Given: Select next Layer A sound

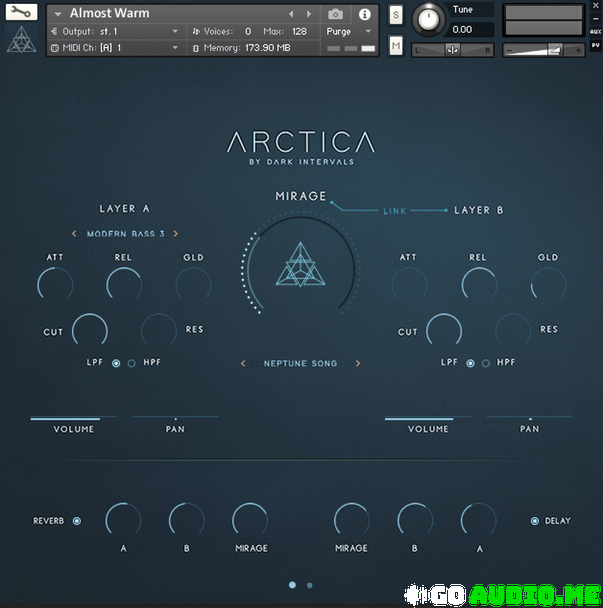Looking at the screenshot, I should pos(176,233).
